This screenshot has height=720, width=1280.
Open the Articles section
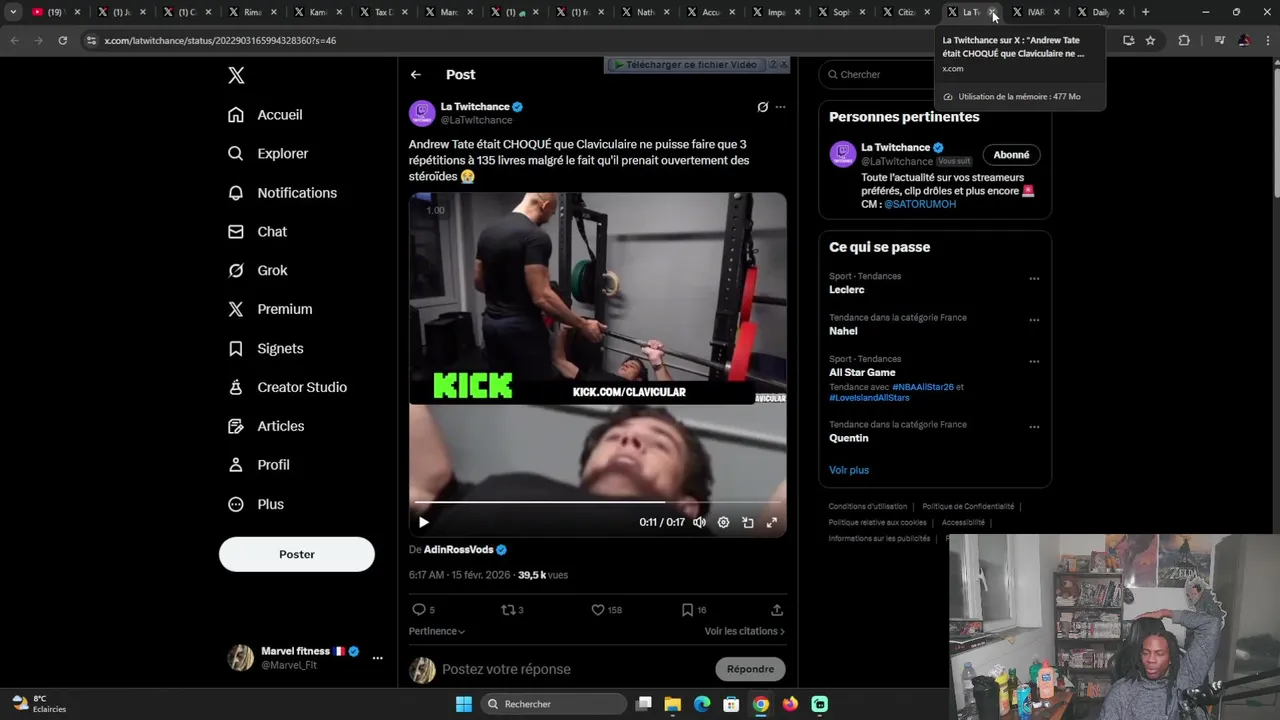[x=266, y=427]
